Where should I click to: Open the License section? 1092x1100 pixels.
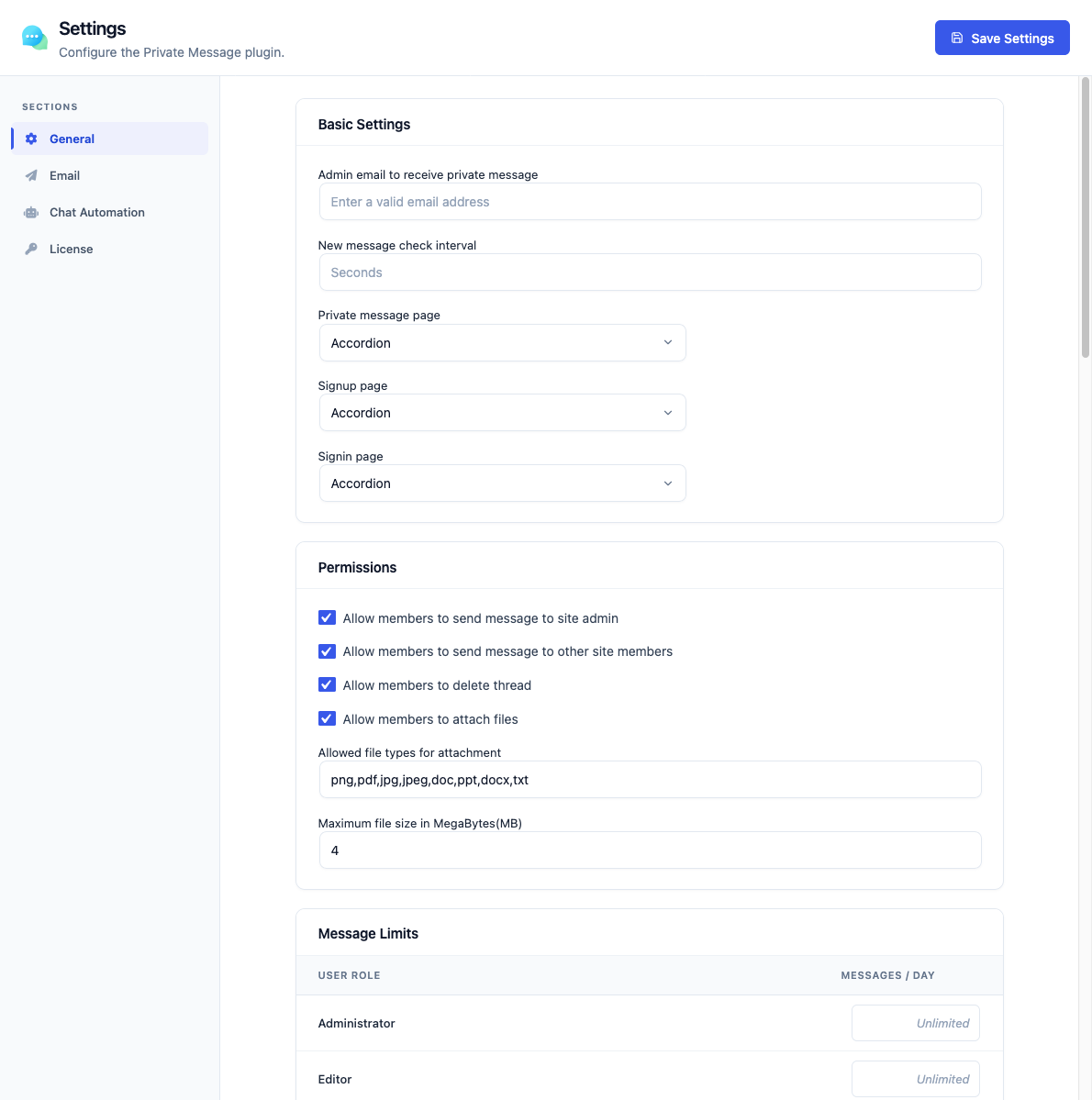coord(109,249)
